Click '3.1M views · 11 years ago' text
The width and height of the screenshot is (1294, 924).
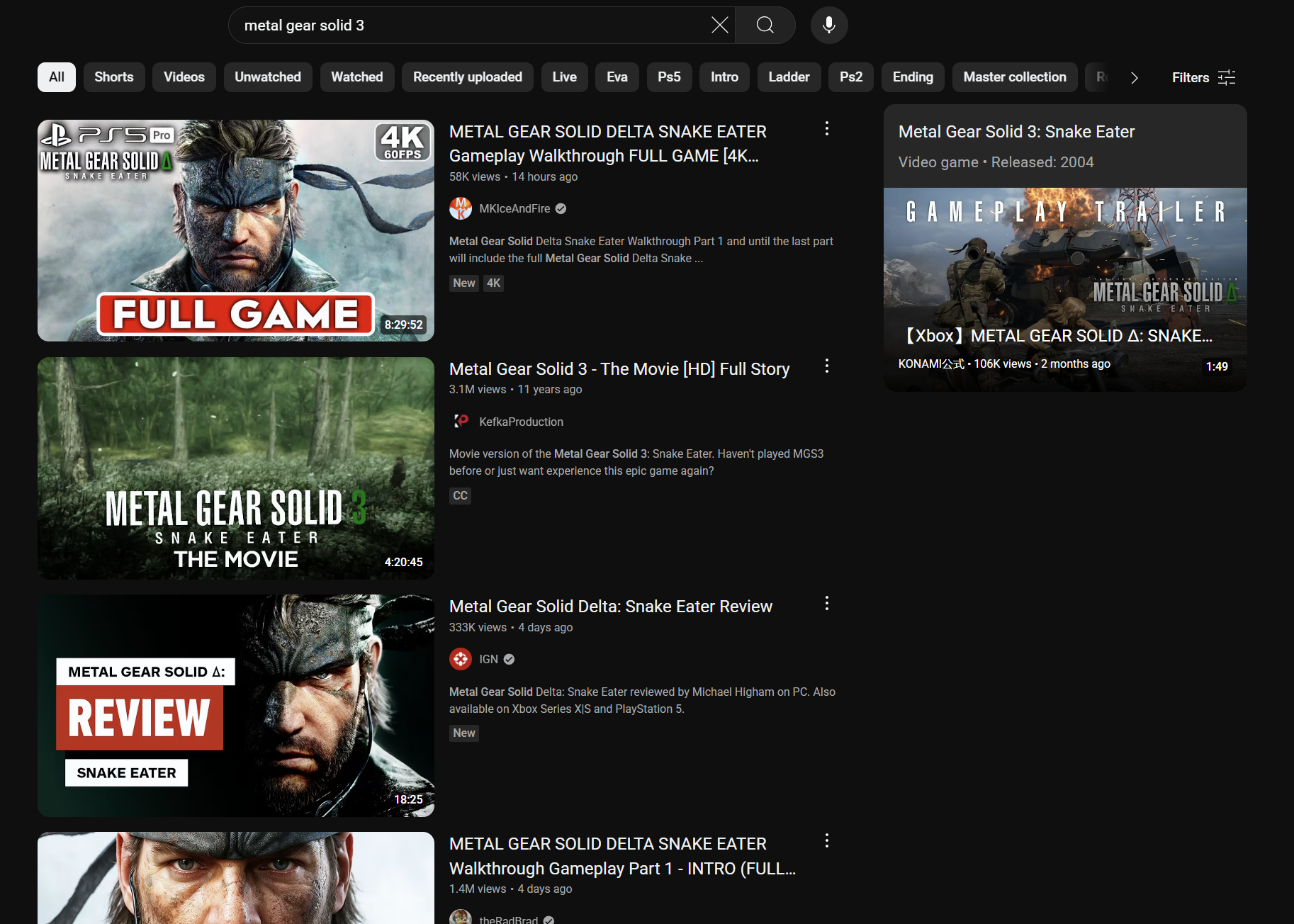pyautogui.click(x=515, y=389)
